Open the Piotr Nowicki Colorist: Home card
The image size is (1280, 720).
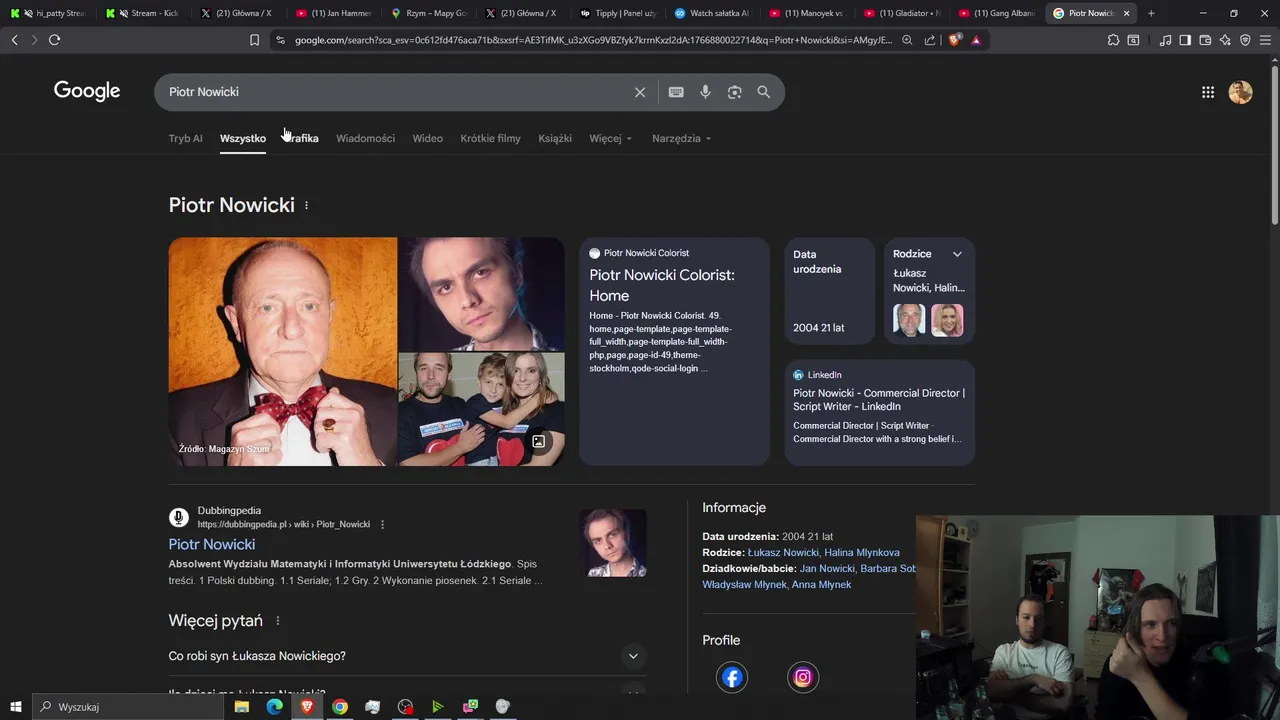click(674, 351)
